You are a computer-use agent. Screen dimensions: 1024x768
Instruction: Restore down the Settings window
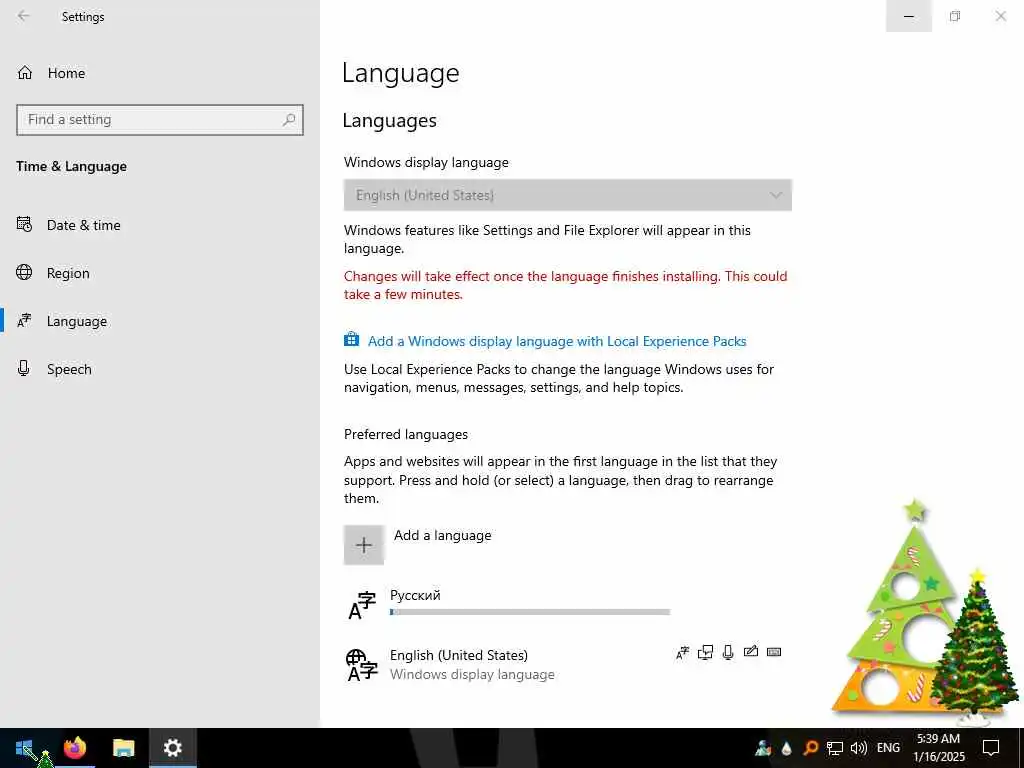coord(955,16)
